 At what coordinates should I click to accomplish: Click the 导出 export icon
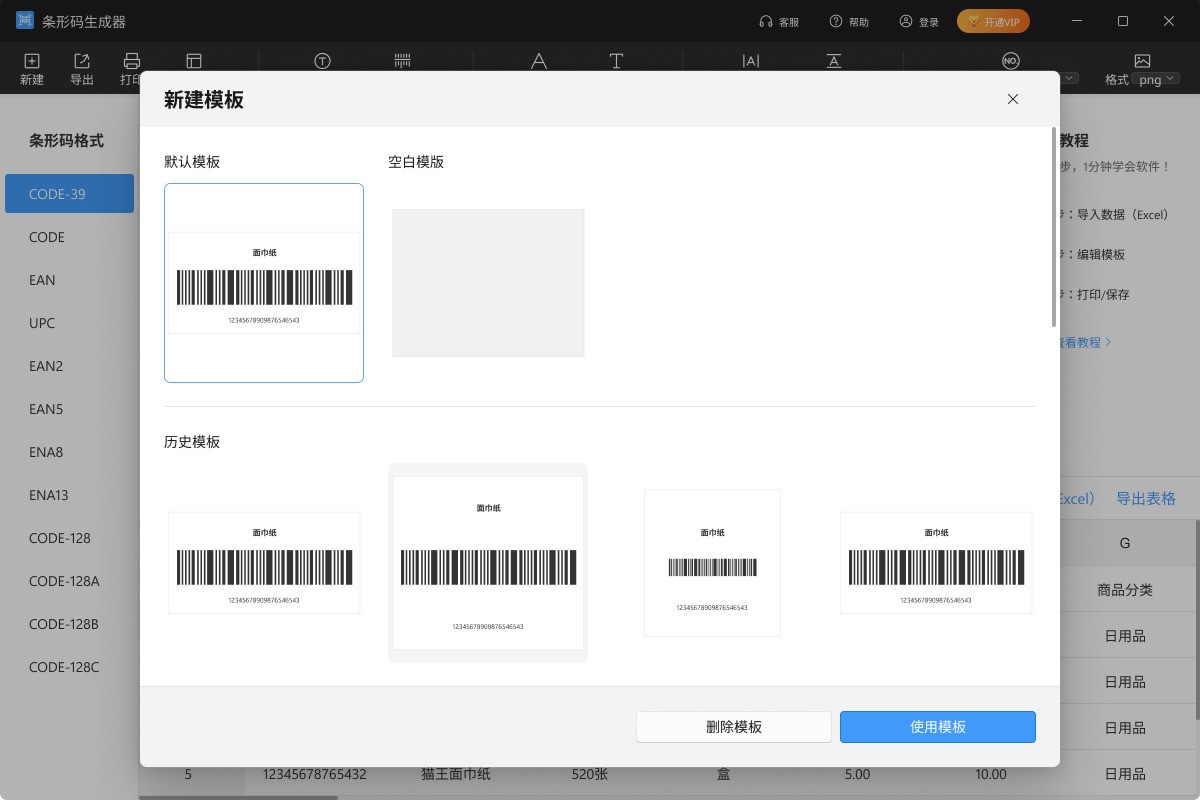coord(82,61)
